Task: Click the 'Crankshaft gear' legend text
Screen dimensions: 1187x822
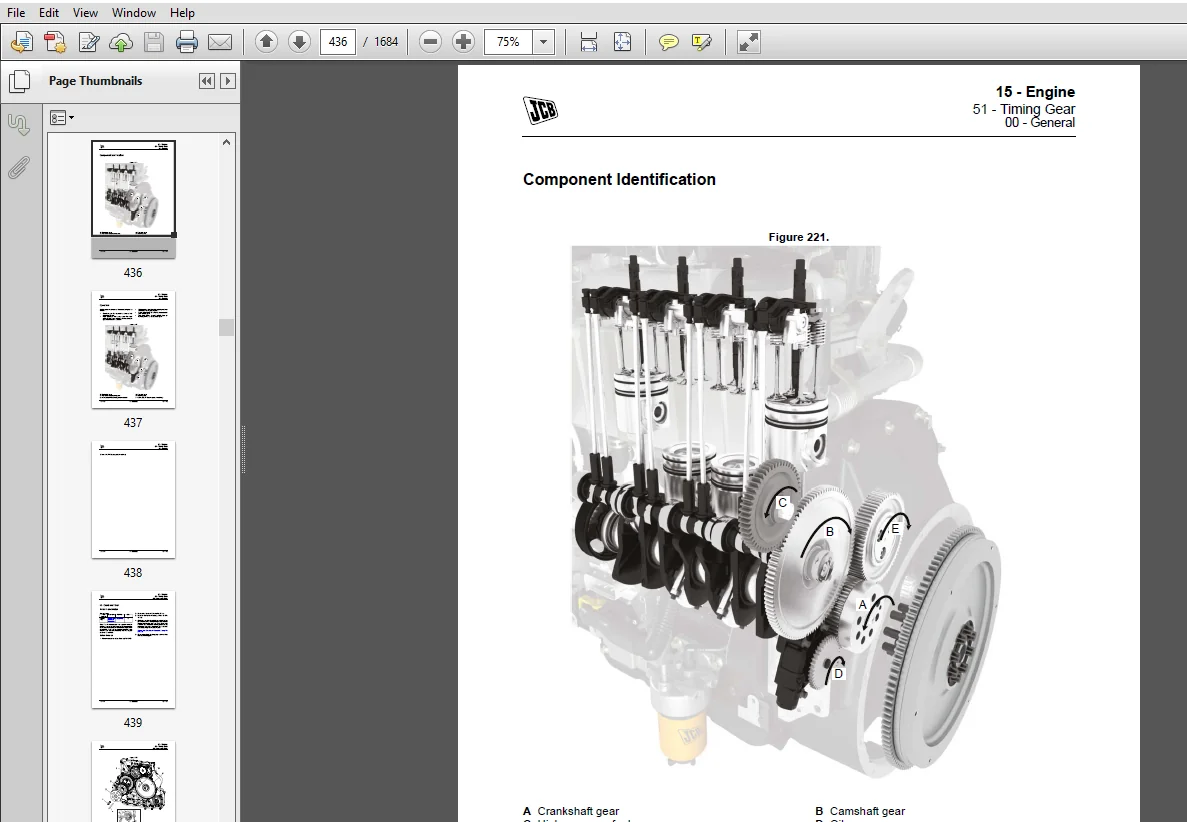Action: click(x=578, y=811)
